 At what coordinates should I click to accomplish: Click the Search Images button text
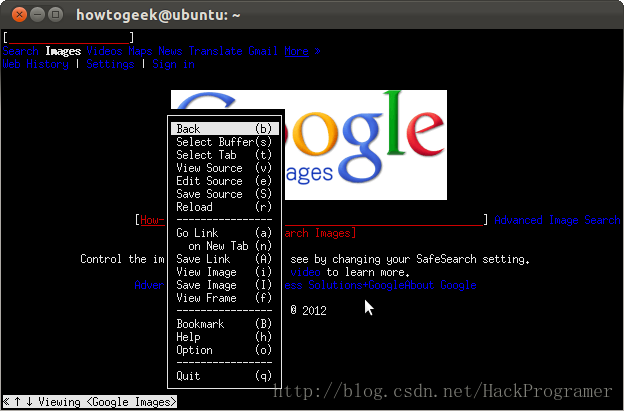pos(320,233)
